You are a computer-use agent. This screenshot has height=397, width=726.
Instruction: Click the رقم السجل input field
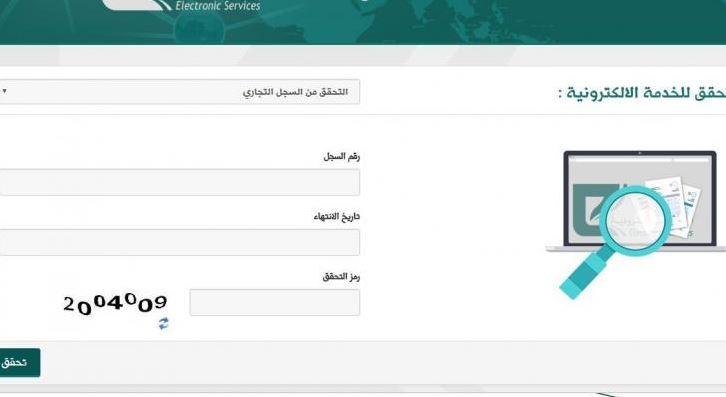tap(179, 182)
